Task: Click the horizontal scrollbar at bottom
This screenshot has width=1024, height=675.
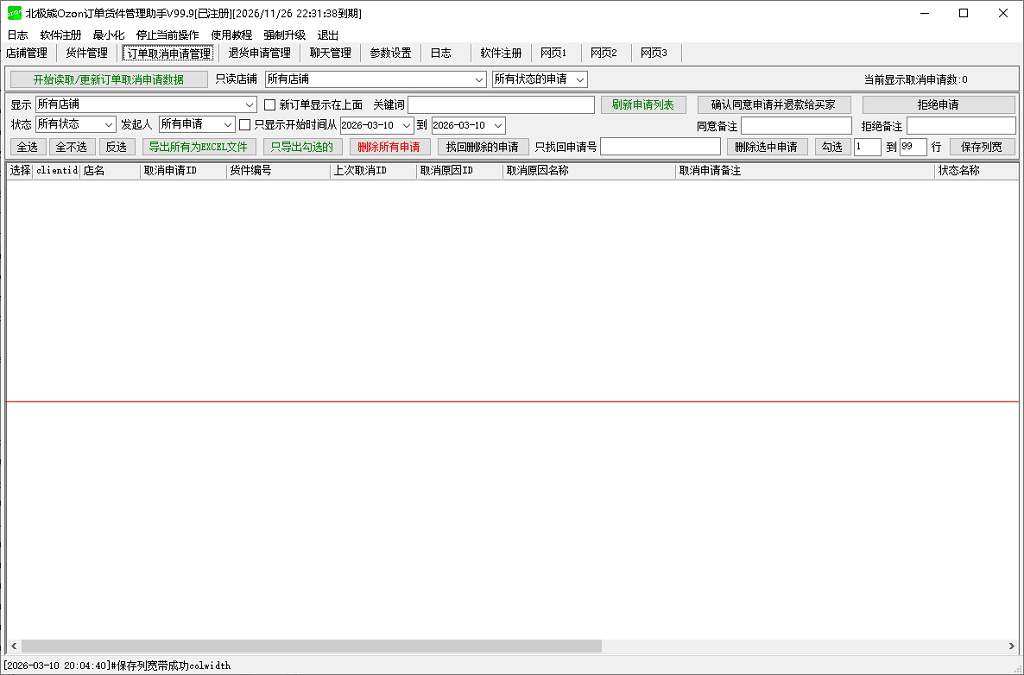Action: coord(311,646)
